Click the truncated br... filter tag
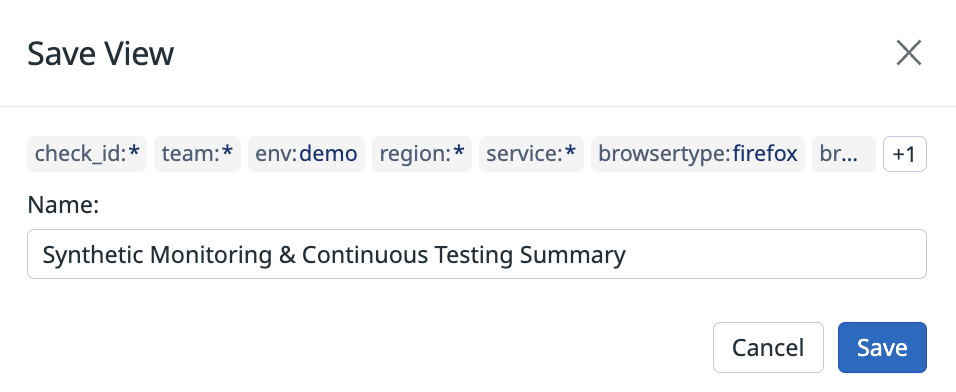Image resolution: width=956 pixels, height=392 pixels. 844,154
